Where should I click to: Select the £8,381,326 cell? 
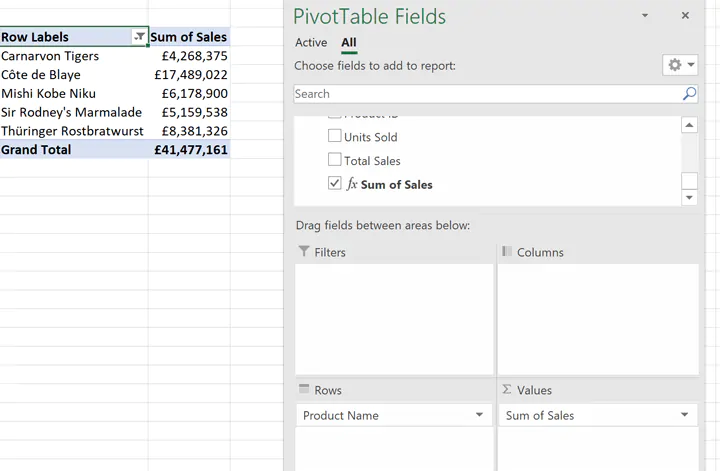pyautogui.click(x=189, y=131)
